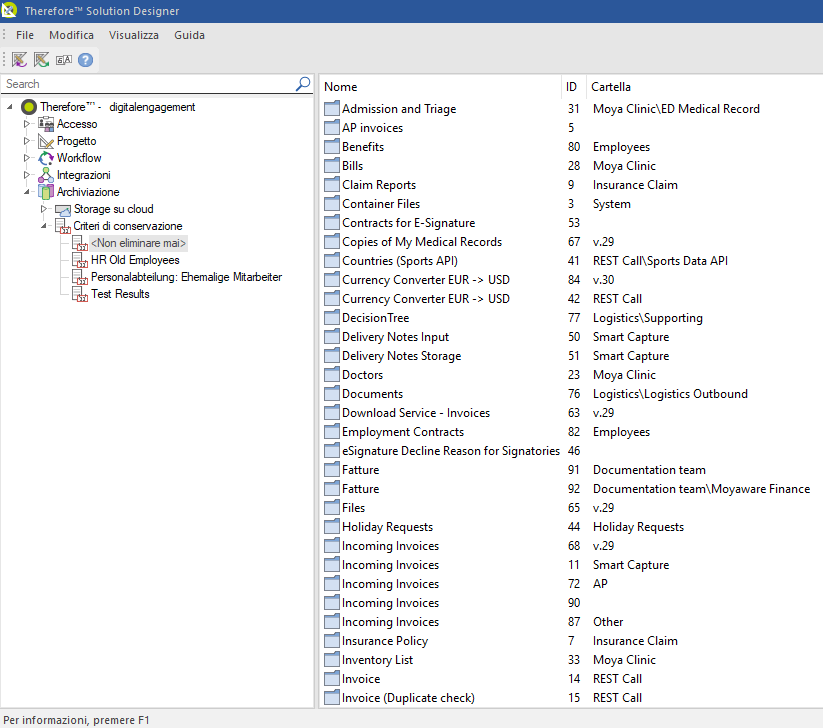Click the category icon beside Admission and Triage
Viewport: 823px width, 728px height.
[x=331, y=108]
